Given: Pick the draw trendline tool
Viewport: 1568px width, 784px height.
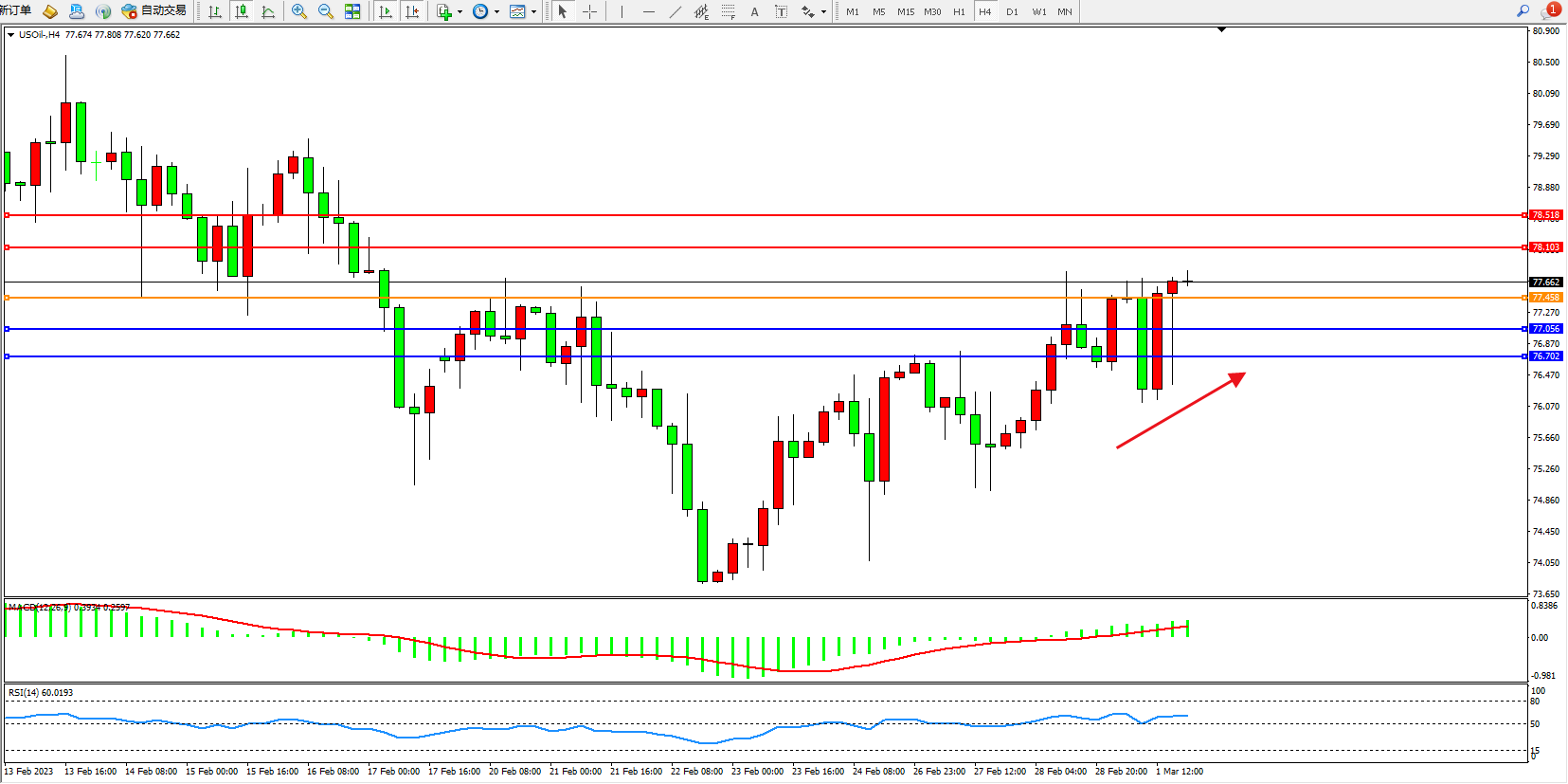Looking at the screenshot, I should tap(675, 11).
